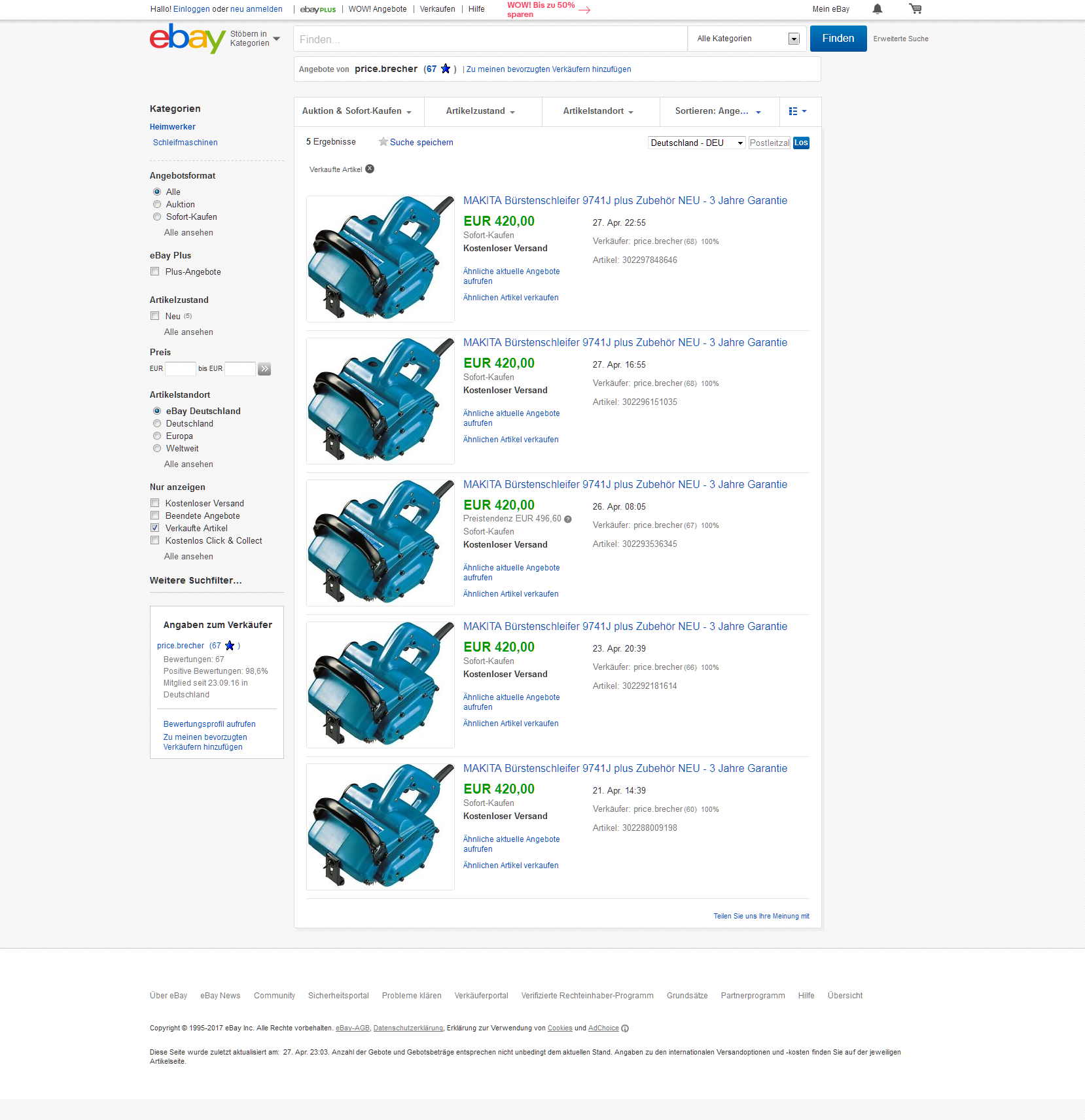
Task: Check the Plus-Angebote checkbox
Action: 155,271
